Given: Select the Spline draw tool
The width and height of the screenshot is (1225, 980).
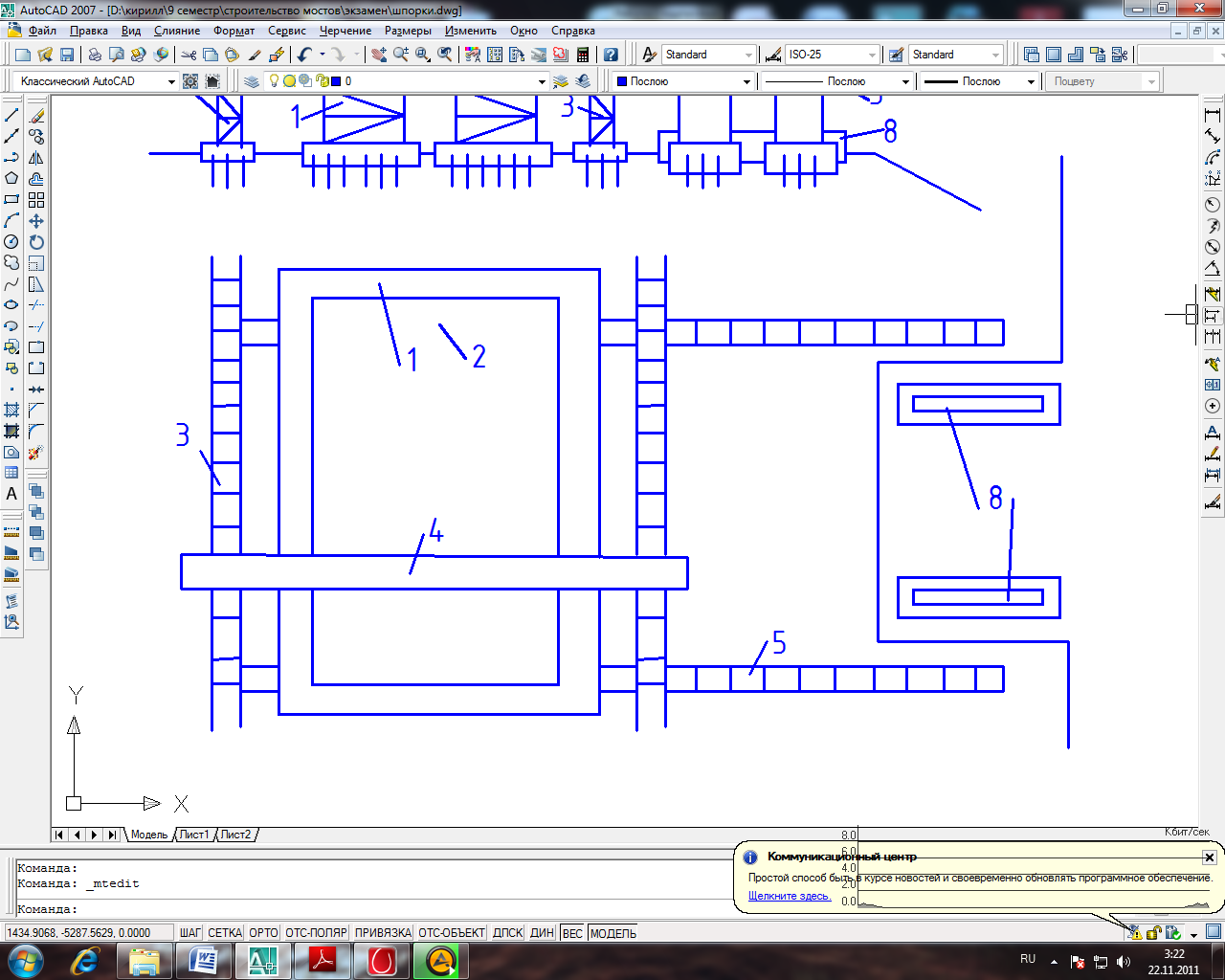Looking at the screenshot, I should [x=11, y=284].
